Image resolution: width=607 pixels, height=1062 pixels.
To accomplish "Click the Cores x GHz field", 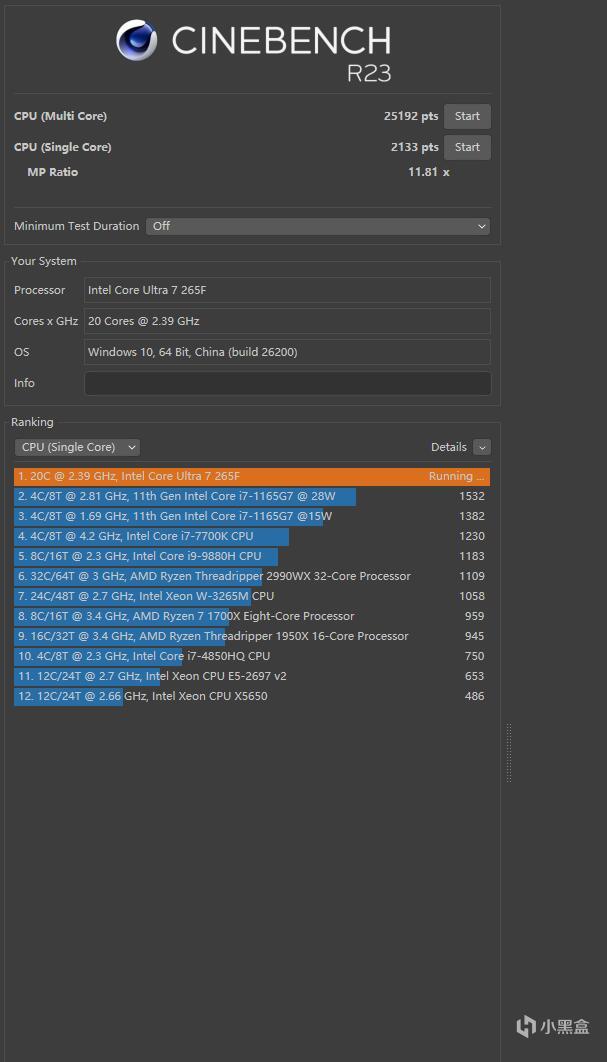I will coord(287,321).
